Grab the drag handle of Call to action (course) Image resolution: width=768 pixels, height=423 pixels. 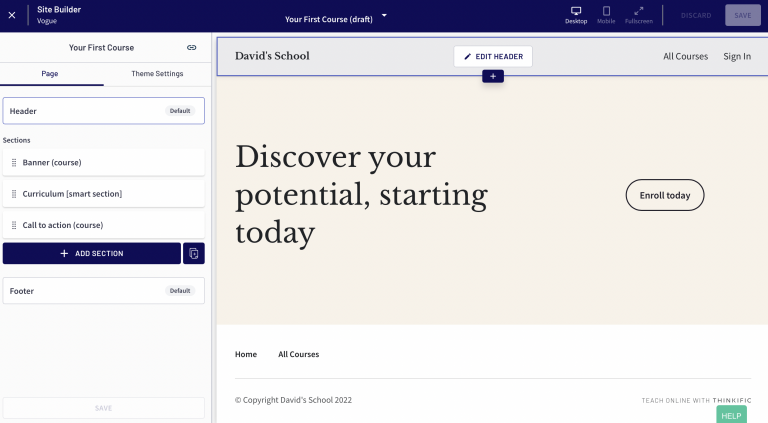point(14,225)
